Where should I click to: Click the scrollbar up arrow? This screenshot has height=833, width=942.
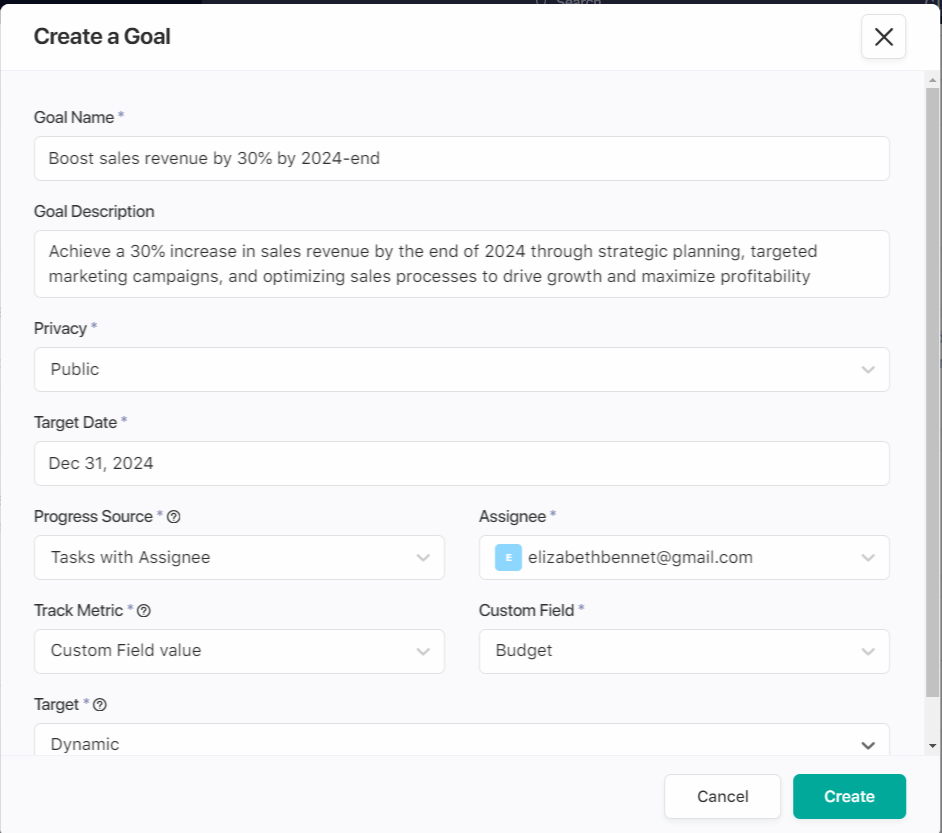click(932, 79)
